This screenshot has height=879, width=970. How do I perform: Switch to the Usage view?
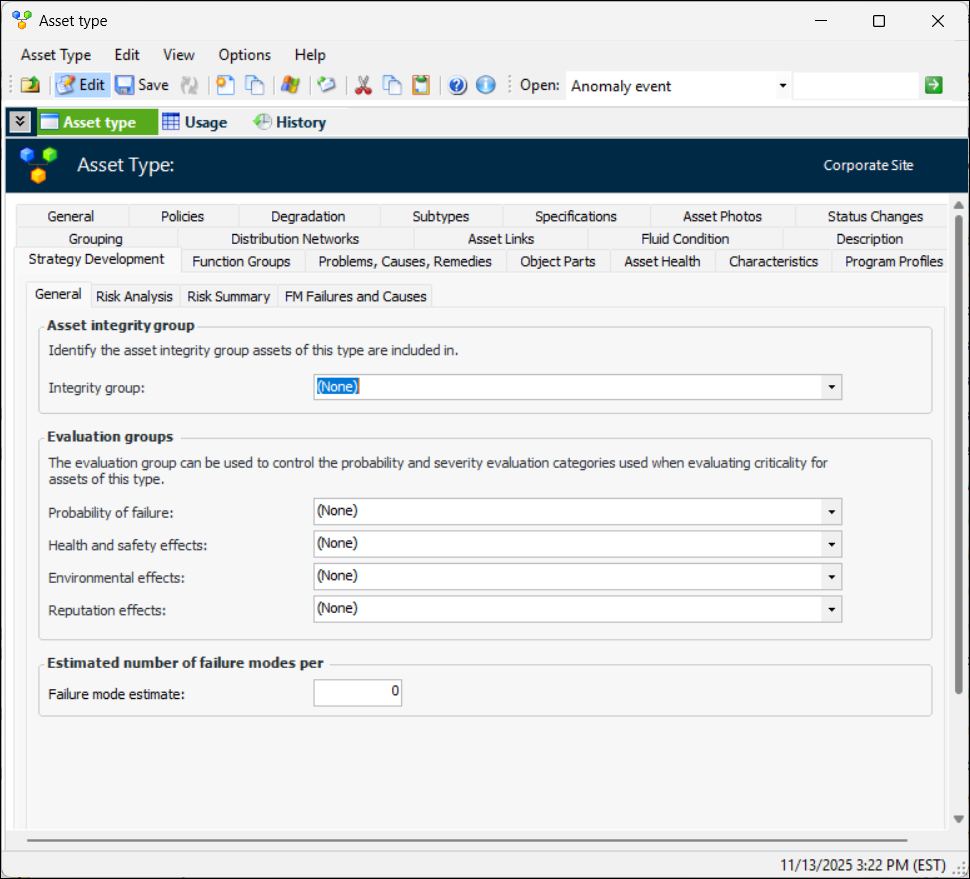pyautogui.click(x=195, y=122)
